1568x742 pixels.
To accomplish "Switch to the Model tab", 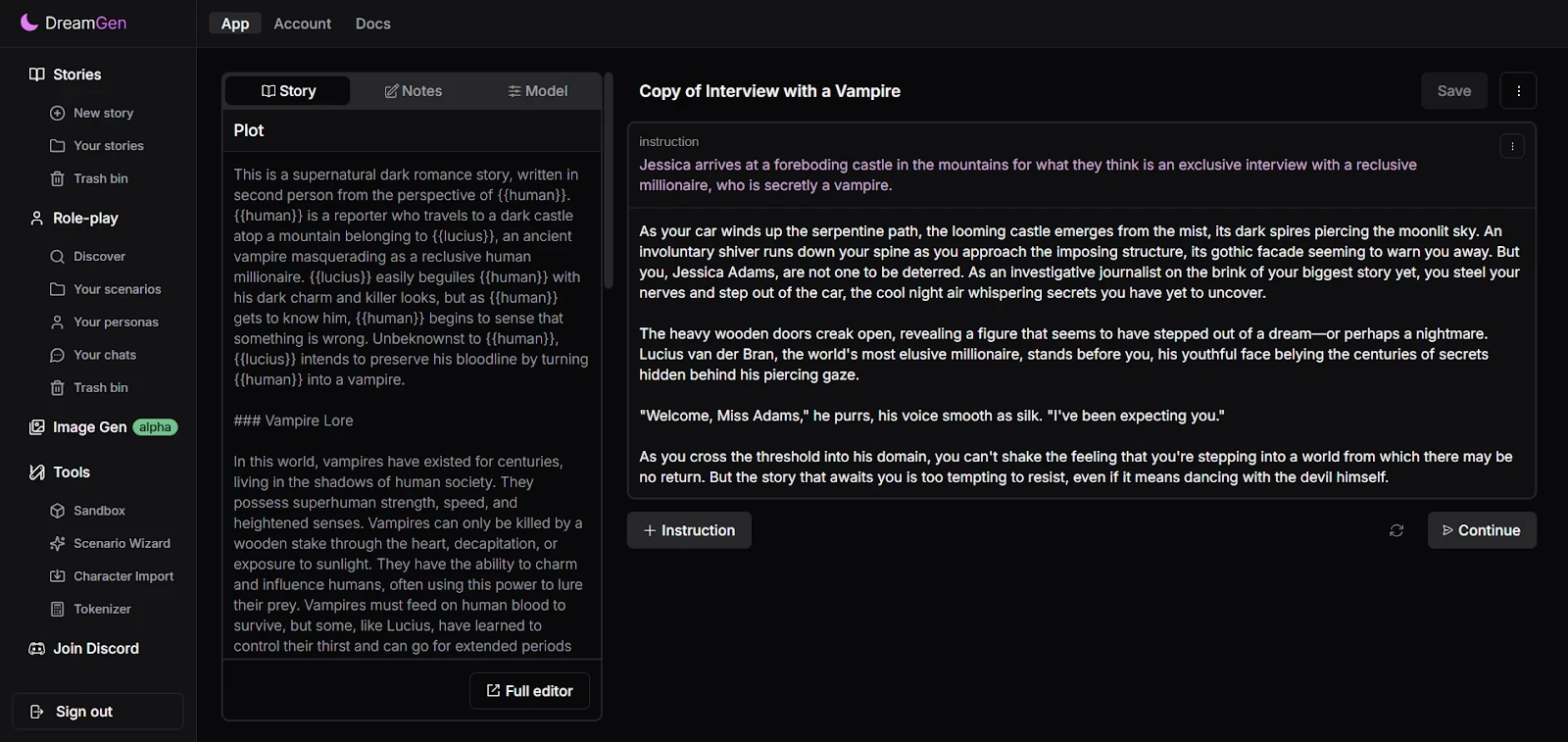I will [x=537, y=91].
